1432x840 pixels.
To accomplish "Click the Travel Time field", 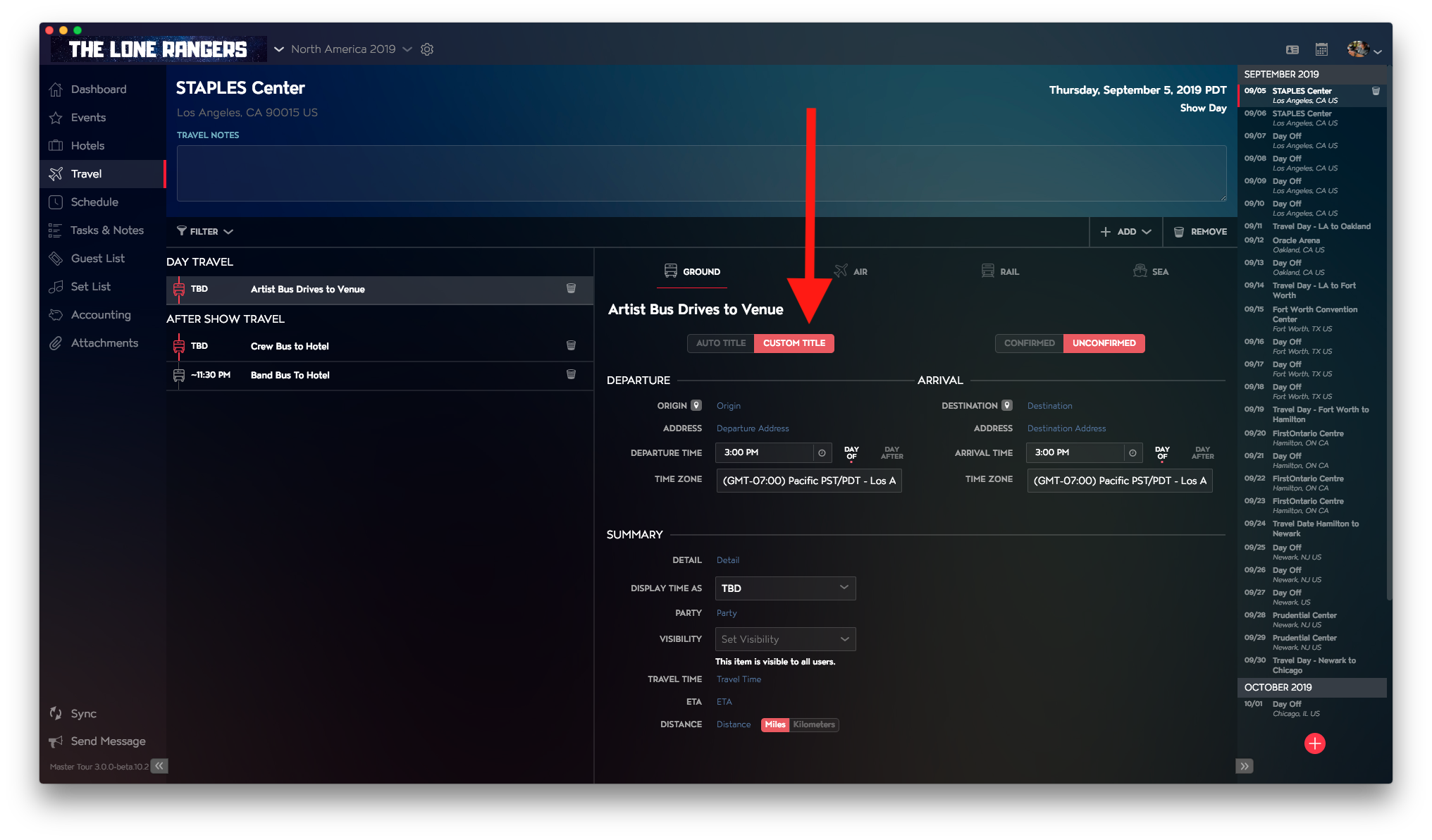I will 739,679.
